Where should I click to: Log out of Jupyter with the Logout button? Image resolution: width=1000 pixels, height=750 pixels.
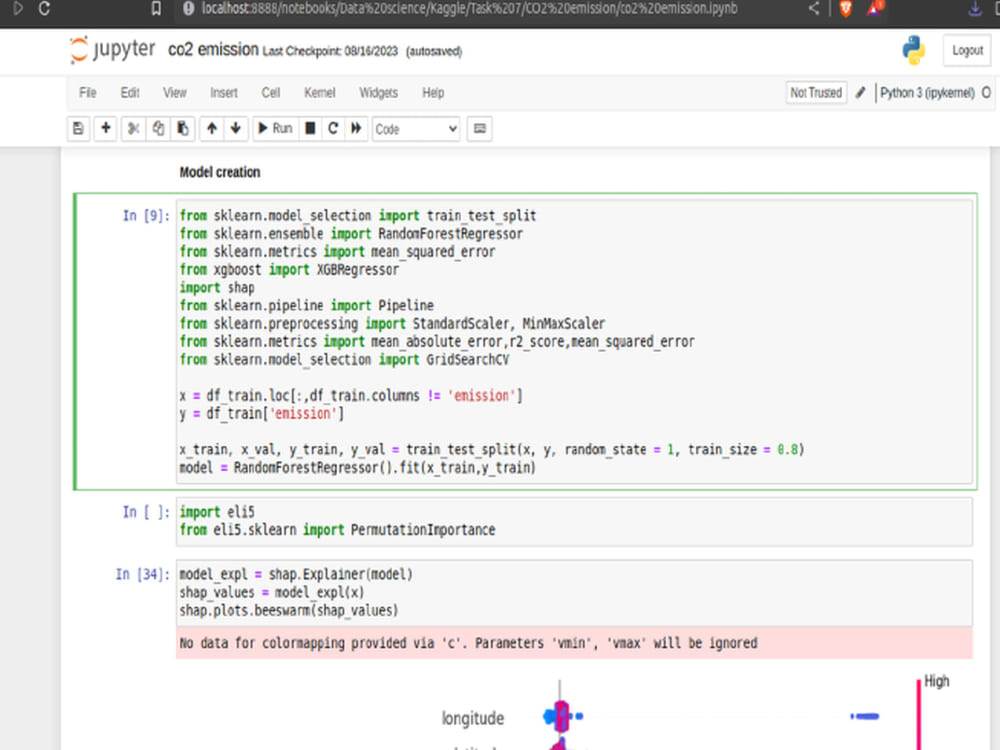pyautogui.click(x=966, y=50)
